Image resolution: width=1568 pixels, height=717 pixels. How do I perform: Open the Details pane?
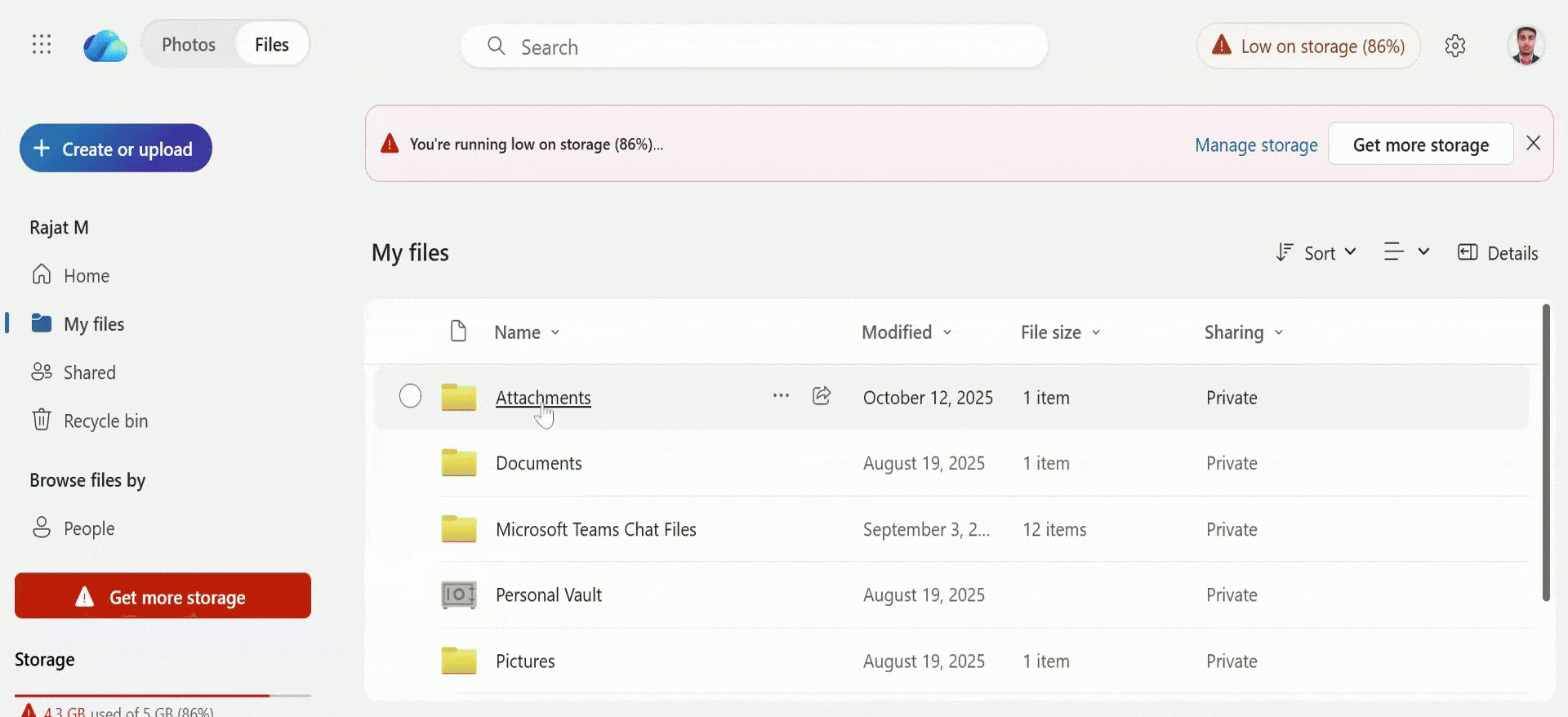click(1498, 253)
